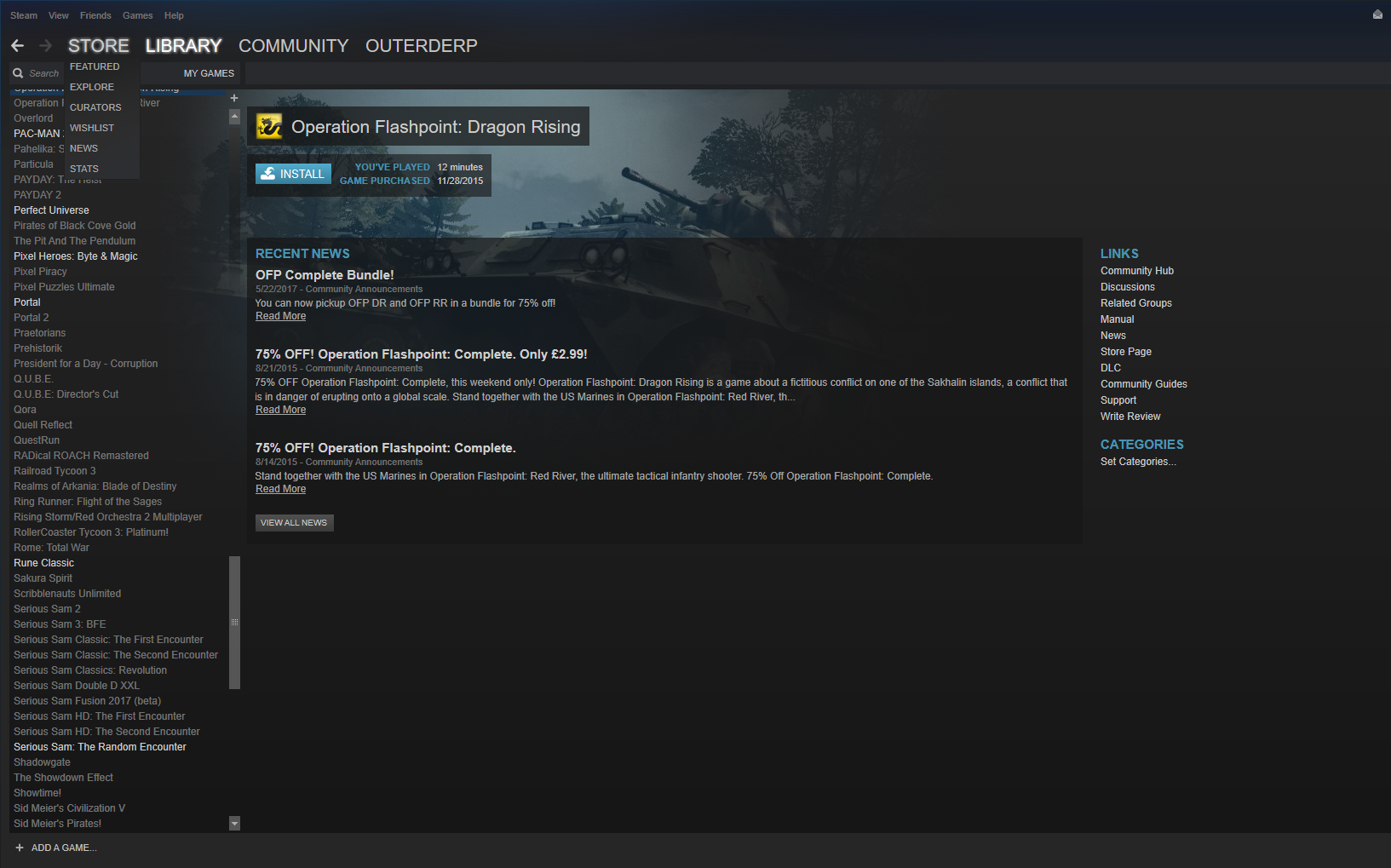Image resolution: width=1391 pixels, height=868 pixels.
Task: Click the games list scroll up arrow
Action: [234, 117]
